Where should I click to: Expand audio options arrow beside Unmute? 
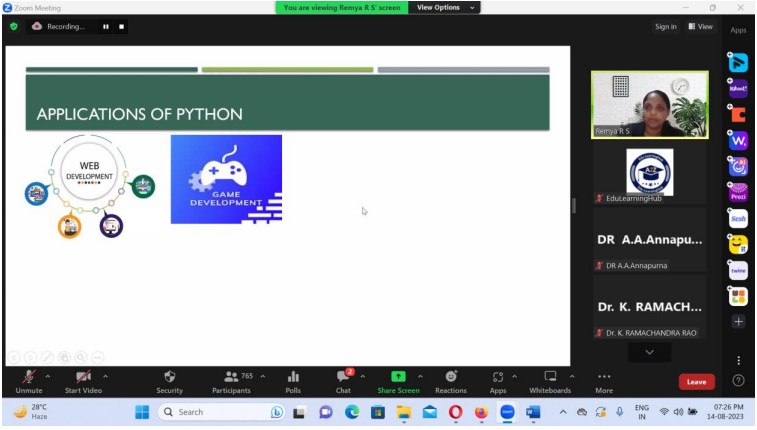pyautogui.click(x=48, y=376)
